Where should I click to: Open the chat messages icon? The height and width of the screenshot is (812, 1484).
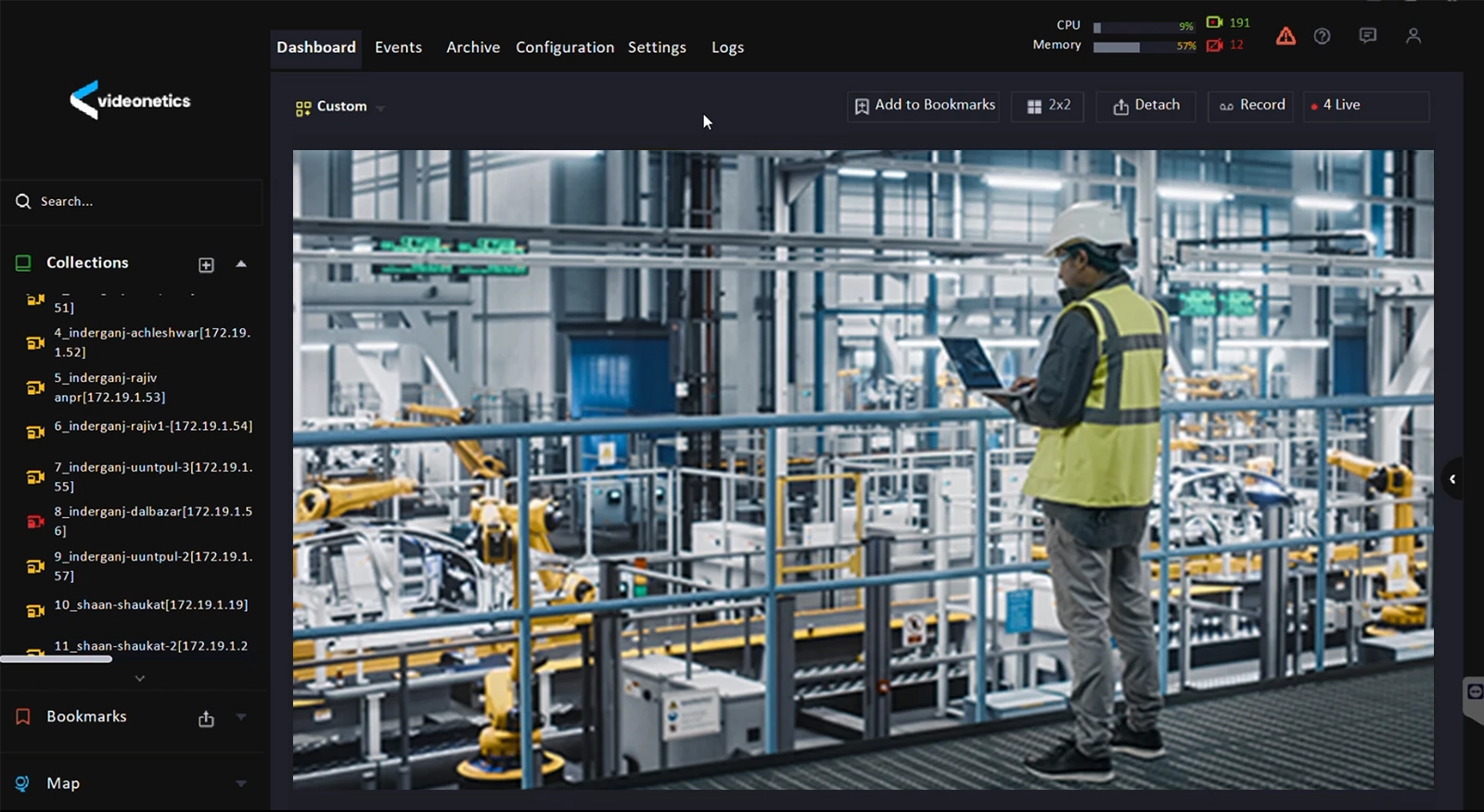(x=1367, y=35)
